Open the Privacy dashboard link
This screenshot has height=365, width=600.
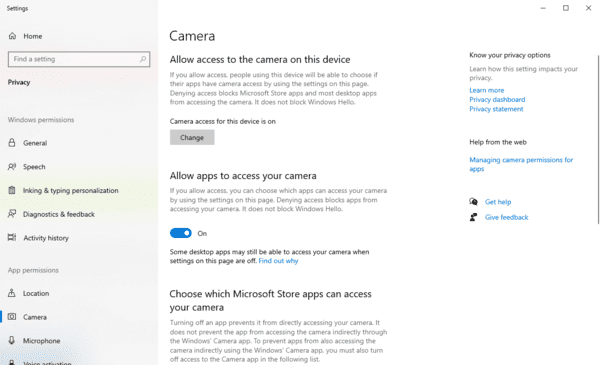point(497,99)
